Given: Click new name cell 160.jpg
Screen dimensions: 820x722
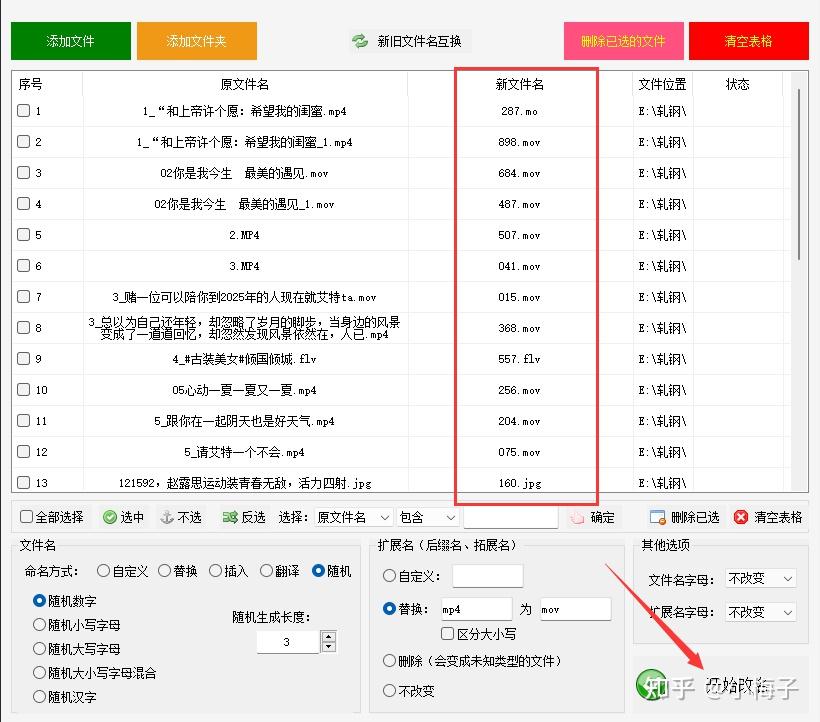Looking at the screenshot, I should (x=519, y=483).
